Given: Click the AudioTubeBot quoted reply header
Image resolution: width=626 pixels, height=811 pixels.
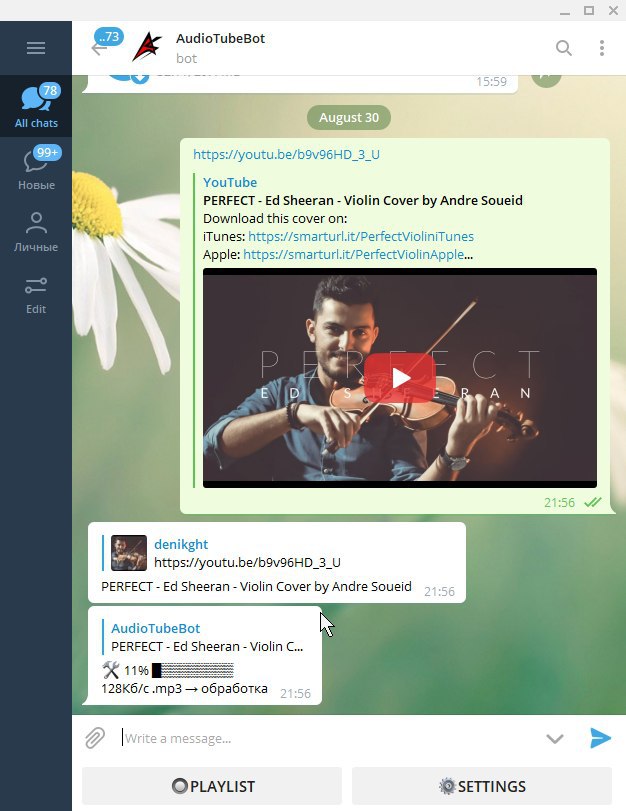Looking at the screenshot, I should point(155,628).
